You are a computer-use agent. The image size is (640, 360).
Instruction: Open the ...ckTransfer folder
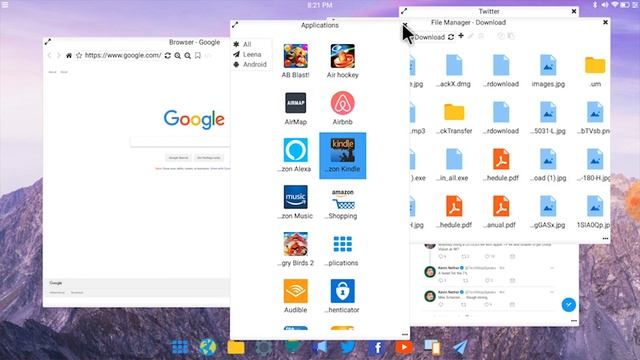tap(454, 118)
